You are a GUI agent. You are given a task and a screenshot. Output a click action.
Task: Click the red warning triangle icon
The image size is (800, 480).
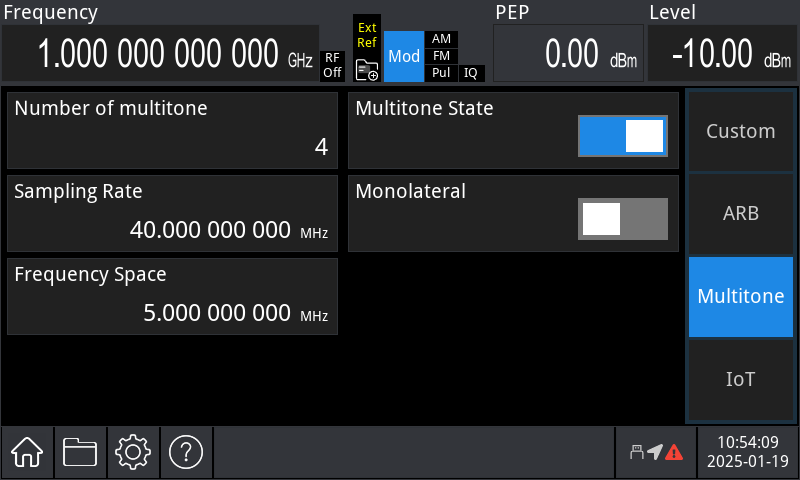point(673,453)
